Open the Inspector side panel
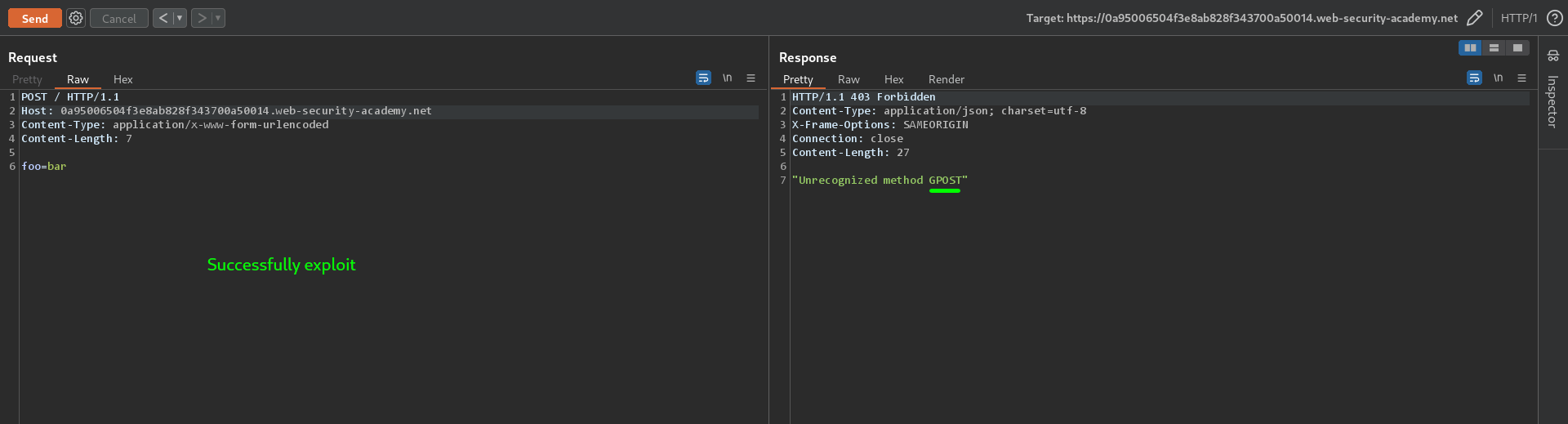 tap(1552, 90)
